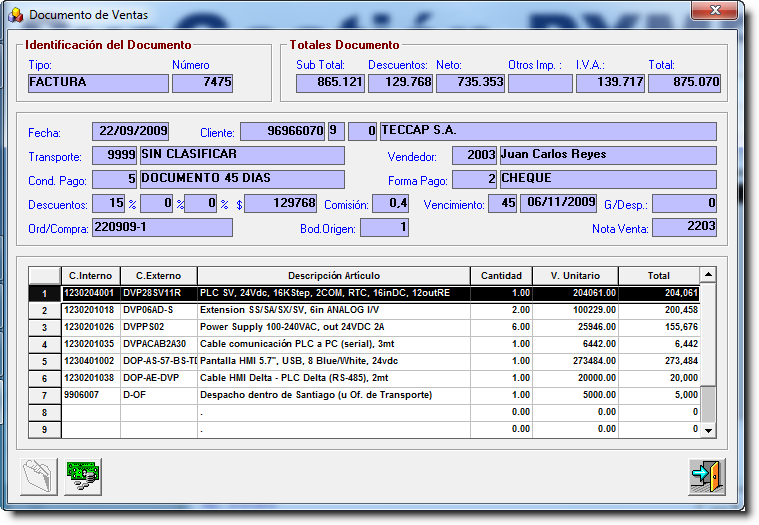Select row header number 7
Screen dimensions: 759x525
(45, 396)
